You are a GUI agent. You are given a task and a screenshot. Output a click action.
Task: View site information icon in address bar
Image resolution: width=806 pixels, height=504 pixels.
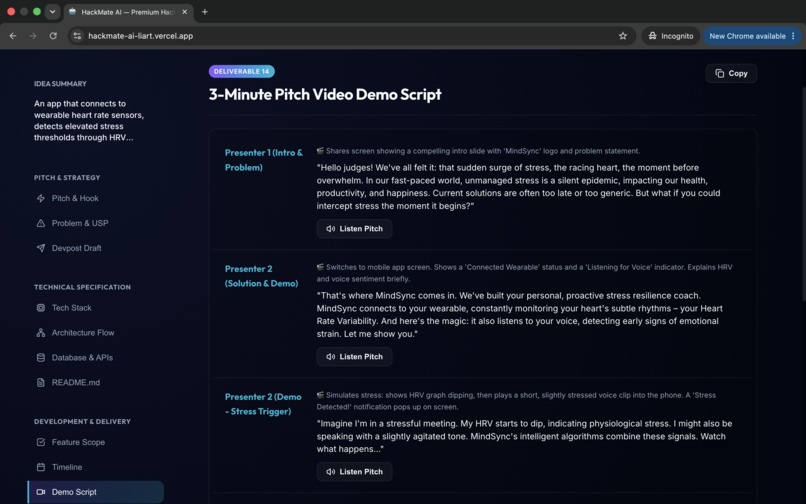77,36
